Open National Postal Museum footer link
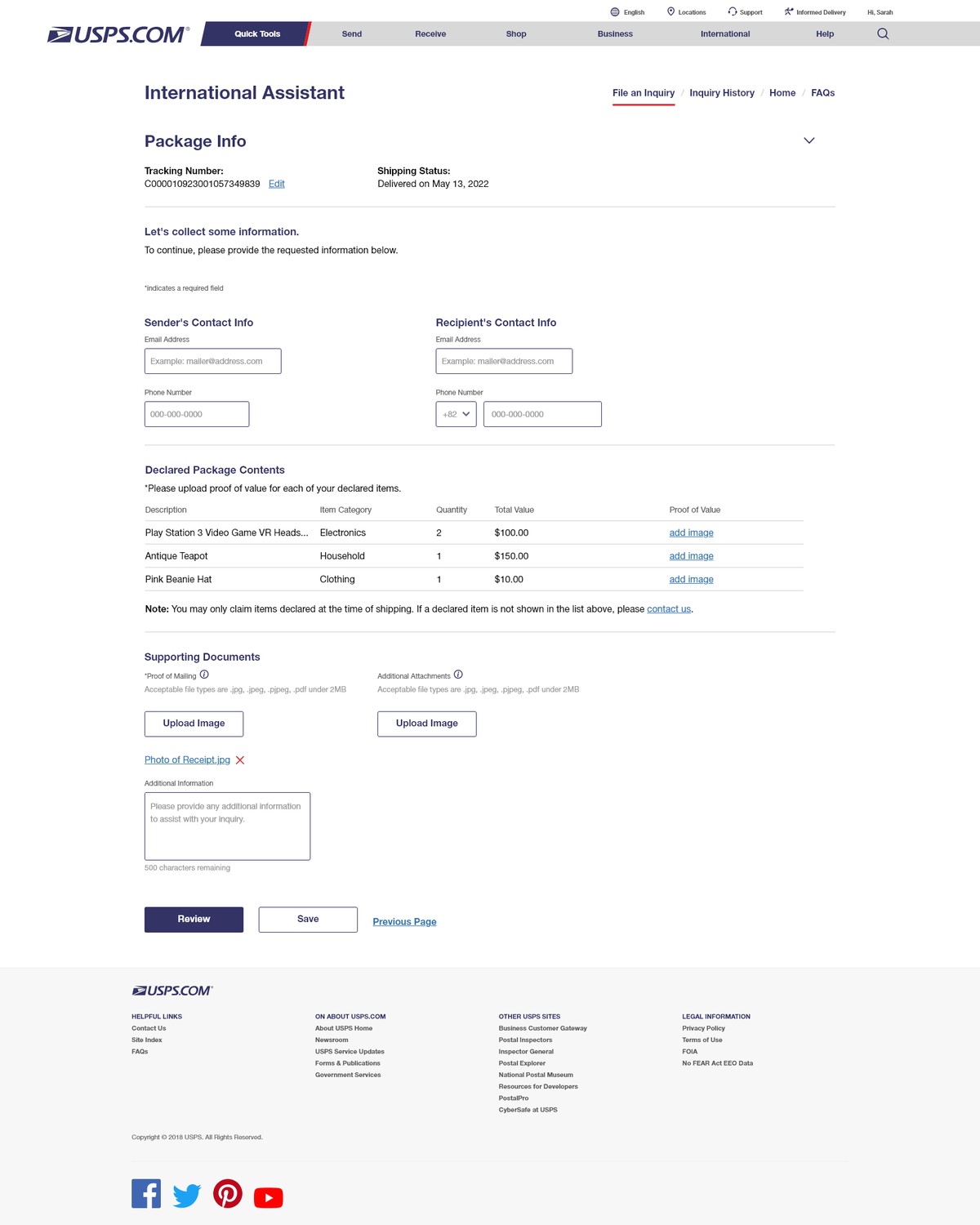The height and width of the screenshot is (1225, 980). [536, 1075]
